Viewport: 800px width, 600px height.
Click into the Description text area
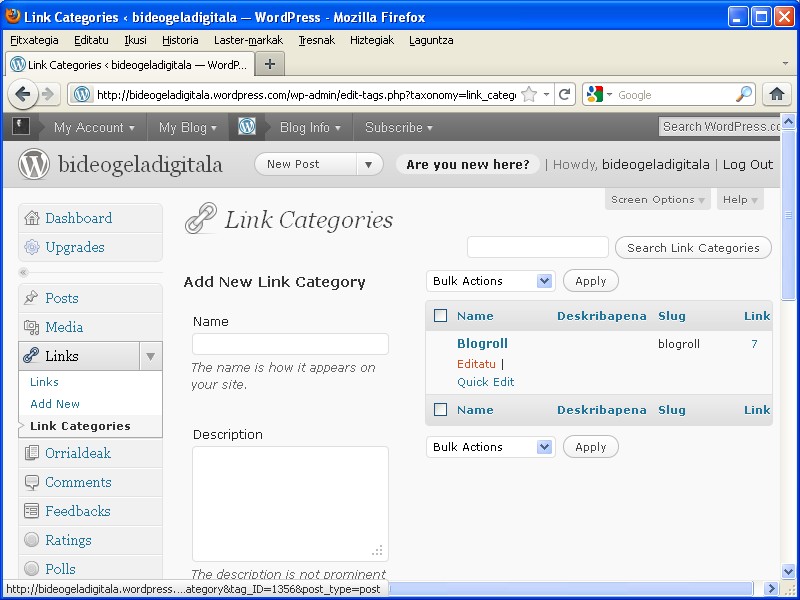(x=290, y=504)
